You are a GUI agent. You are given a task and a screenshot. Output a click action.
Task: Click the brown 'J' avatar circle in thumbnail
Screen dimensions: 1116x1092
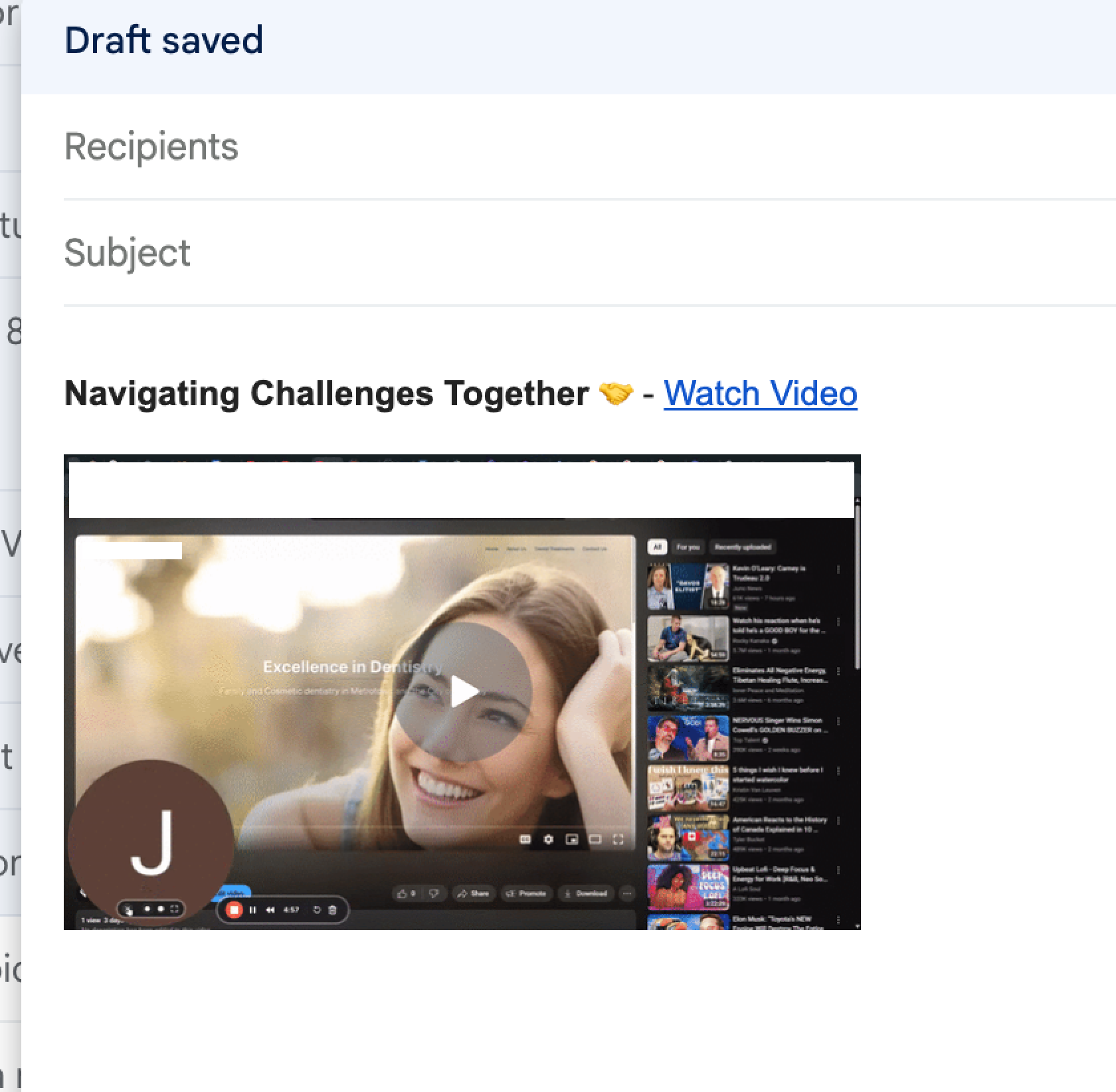click(x=151, y=842)
